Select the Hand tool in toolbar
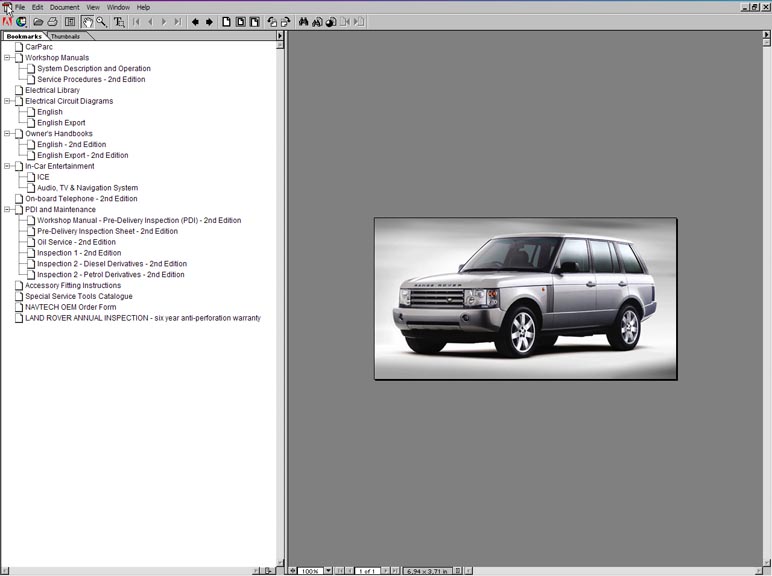This screenshot has height=576, width=772. pos(88,21)
